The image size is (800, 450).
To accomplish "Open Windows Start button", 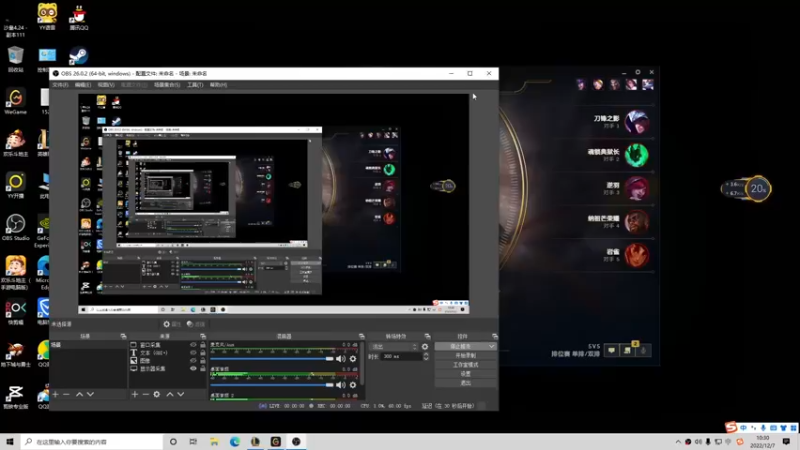I will pyautogui.click(x=10, y=442).
